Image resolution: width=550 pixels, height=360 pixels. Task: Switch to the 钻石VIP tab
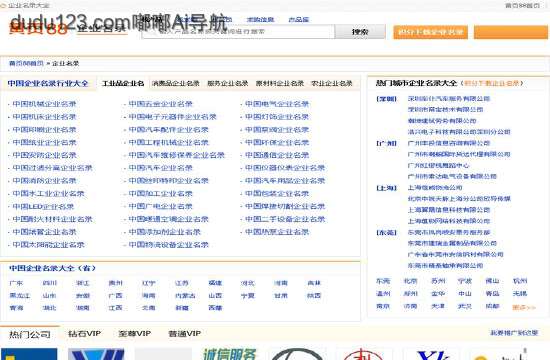point(85,333)
